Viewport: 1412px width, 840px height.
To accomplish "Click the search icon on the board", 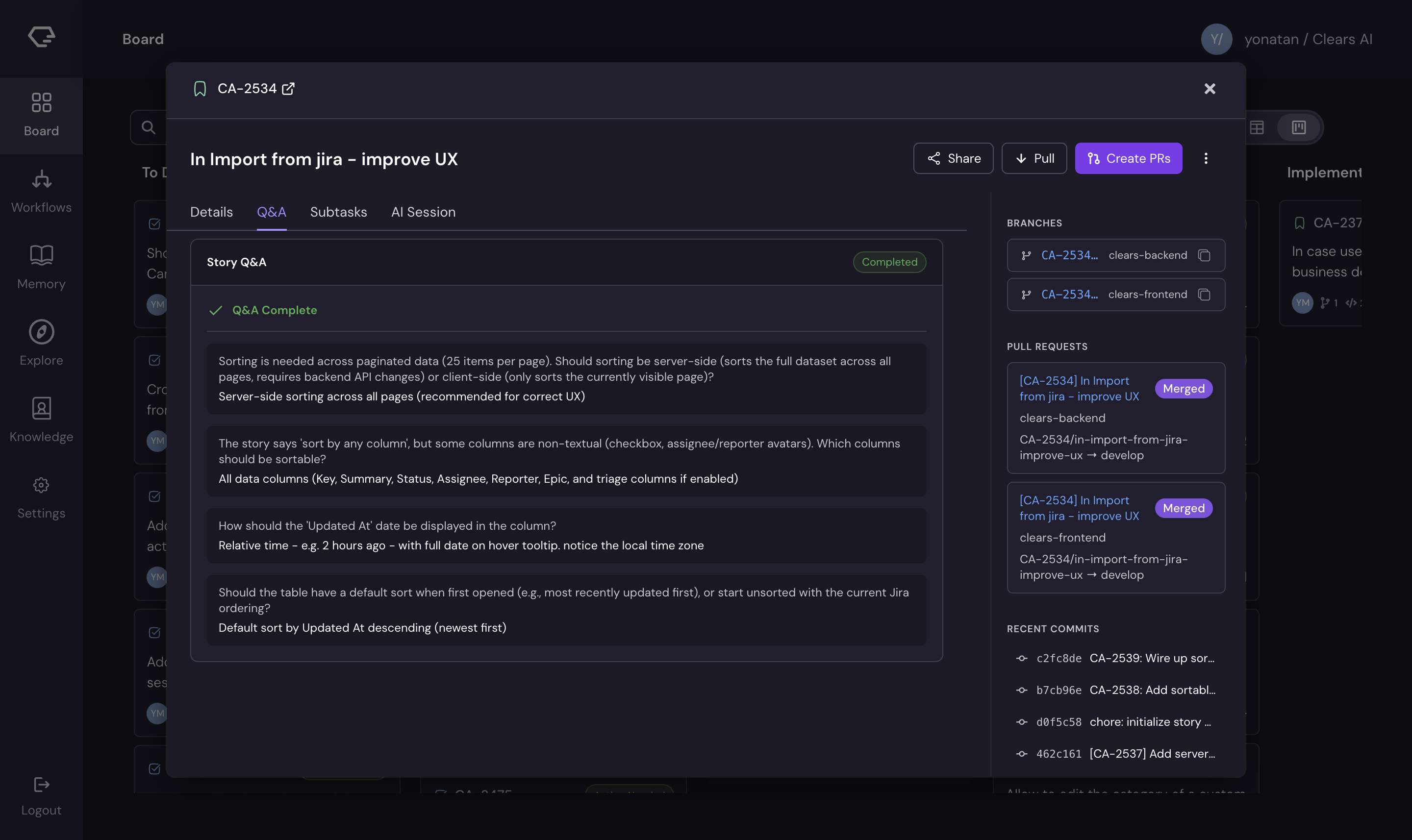I will click(x=149, y=127).
